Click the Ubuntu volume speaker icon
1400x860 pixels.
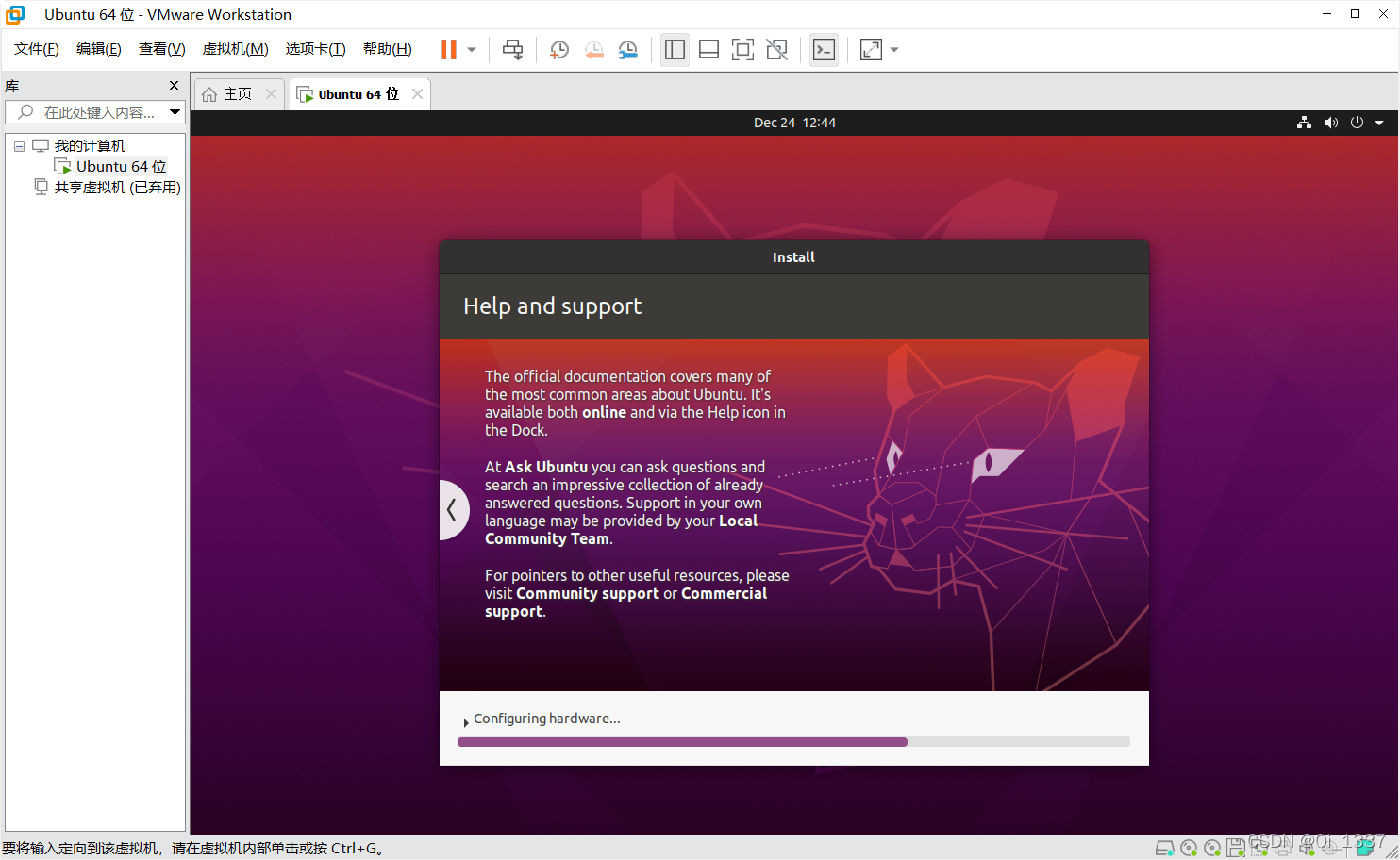click(1330, 123)
